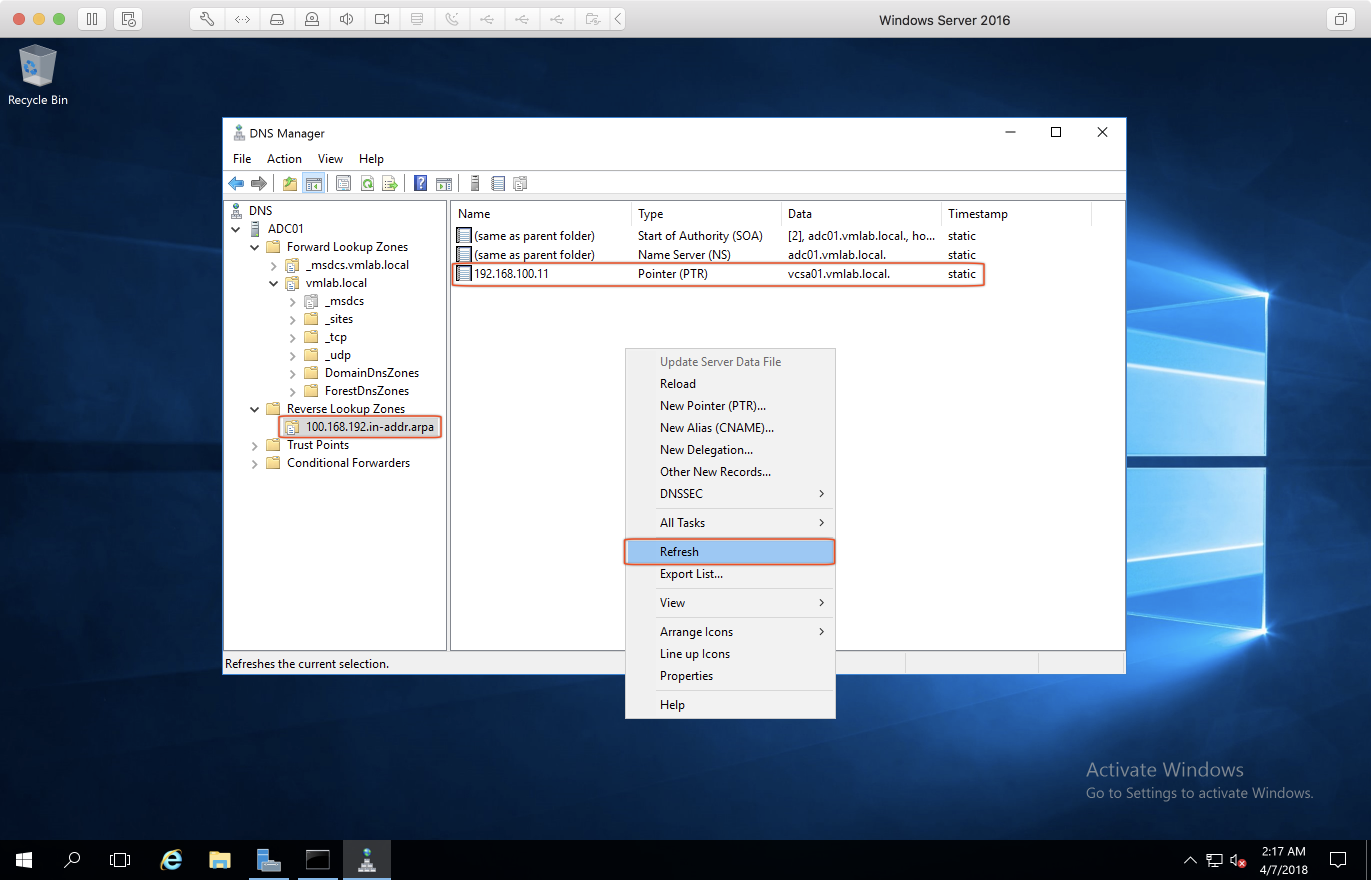Open Internet Explorer from the taskbar
This screenshot has height=880, width=1371.
tap(172, 859)
